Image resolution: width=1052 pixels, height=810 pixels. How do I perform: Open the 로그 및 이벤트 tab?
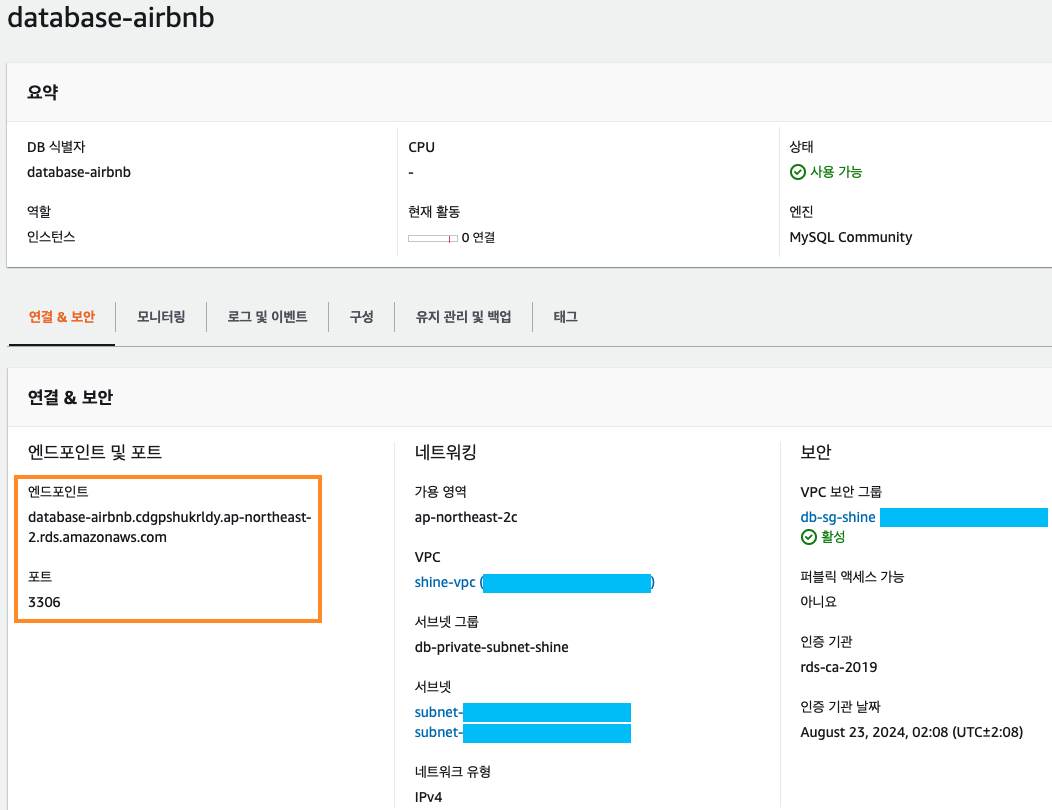(x=267, y=317)
